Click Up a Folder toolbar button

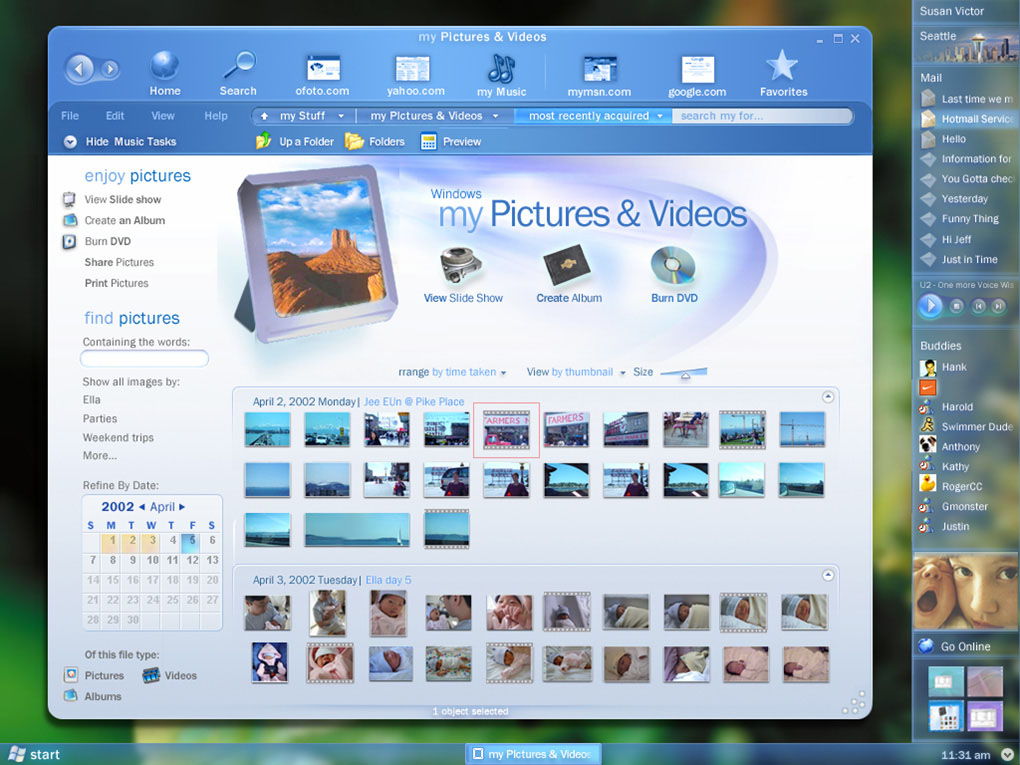[294, 141]
